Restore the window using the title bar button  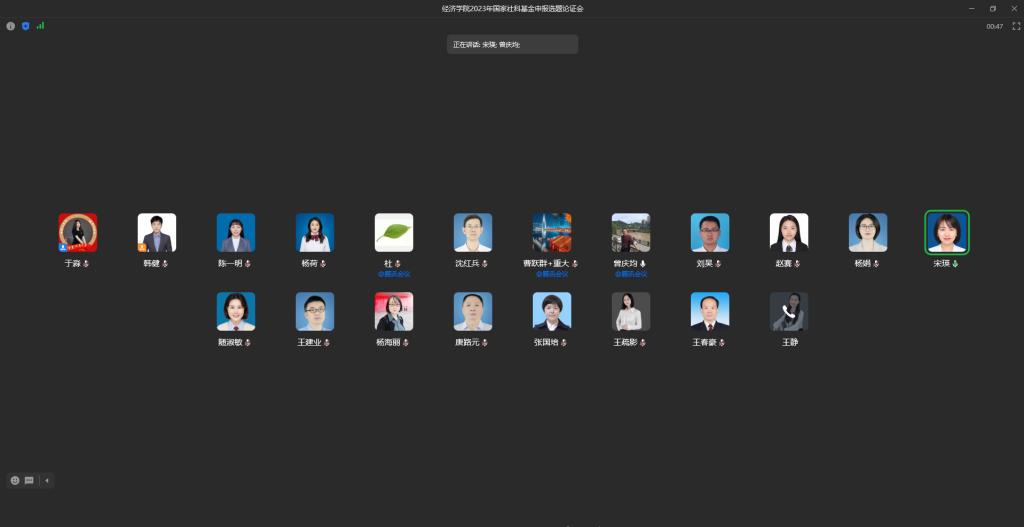point(992,8)
